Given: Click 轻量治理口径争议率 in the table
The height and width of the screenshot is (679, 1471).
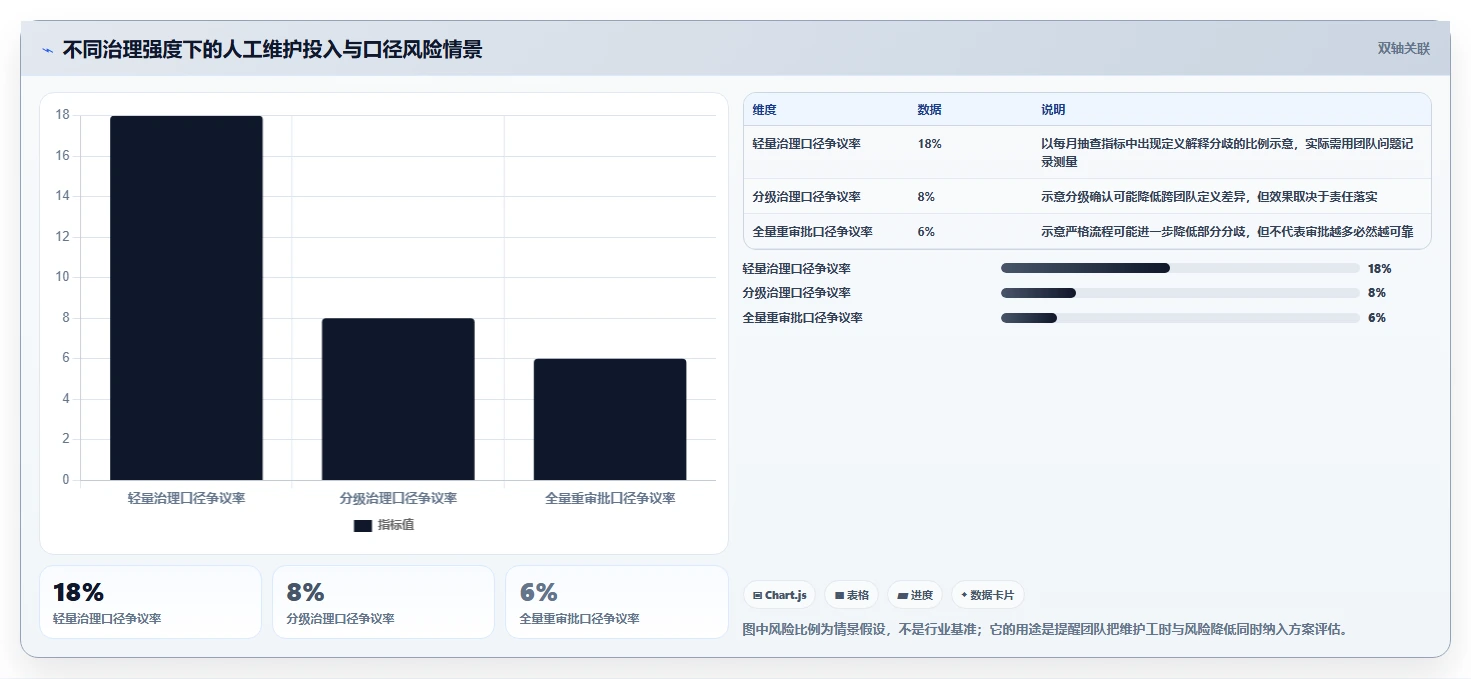Looking at the screenshot, I should click(807, 144).
